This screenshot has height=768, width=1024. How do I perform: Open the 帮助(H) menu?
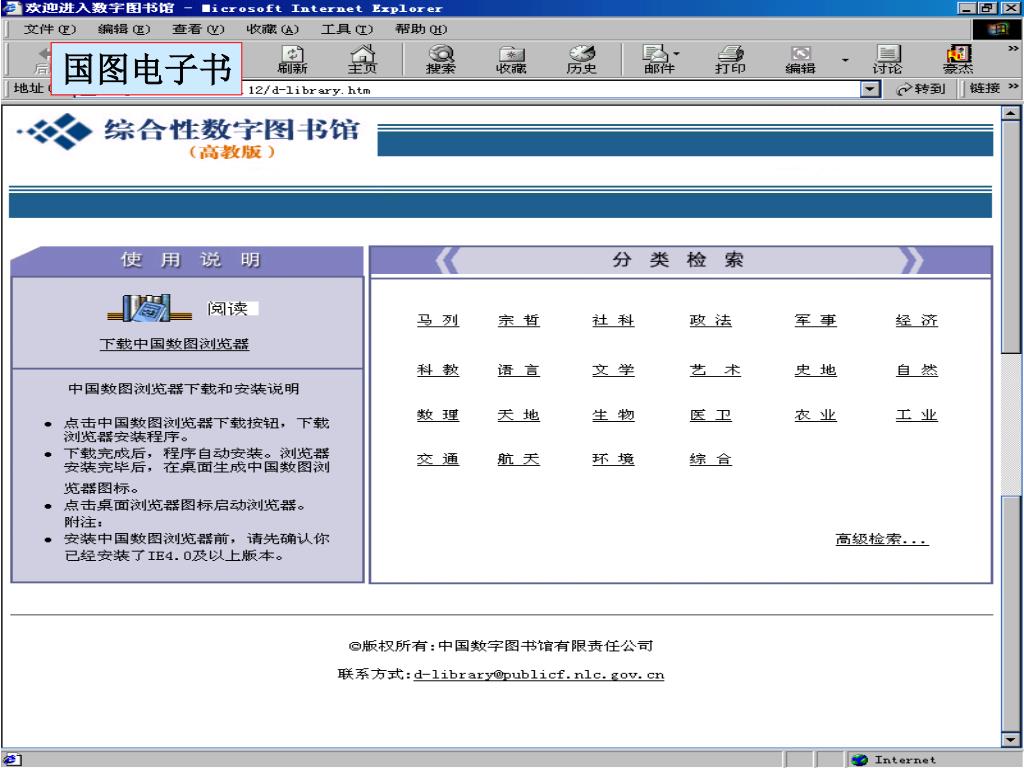pyautogui.click(x=421, y=29)
